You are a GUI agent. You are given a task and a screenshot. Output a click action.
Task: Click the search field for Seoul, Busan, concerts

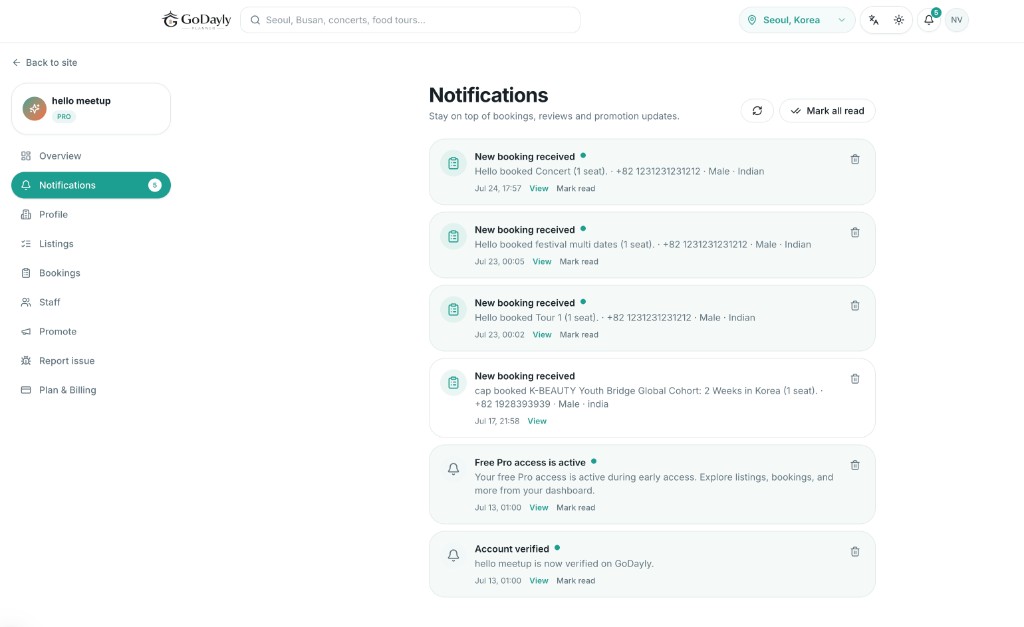click(x=410, y=20)
